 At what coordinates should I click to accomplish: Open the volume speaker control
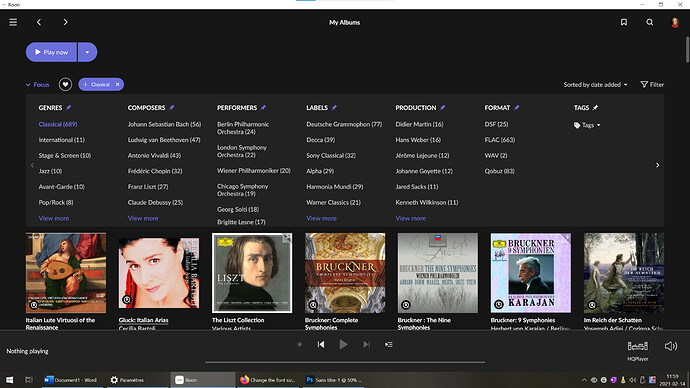click(671, 346)
